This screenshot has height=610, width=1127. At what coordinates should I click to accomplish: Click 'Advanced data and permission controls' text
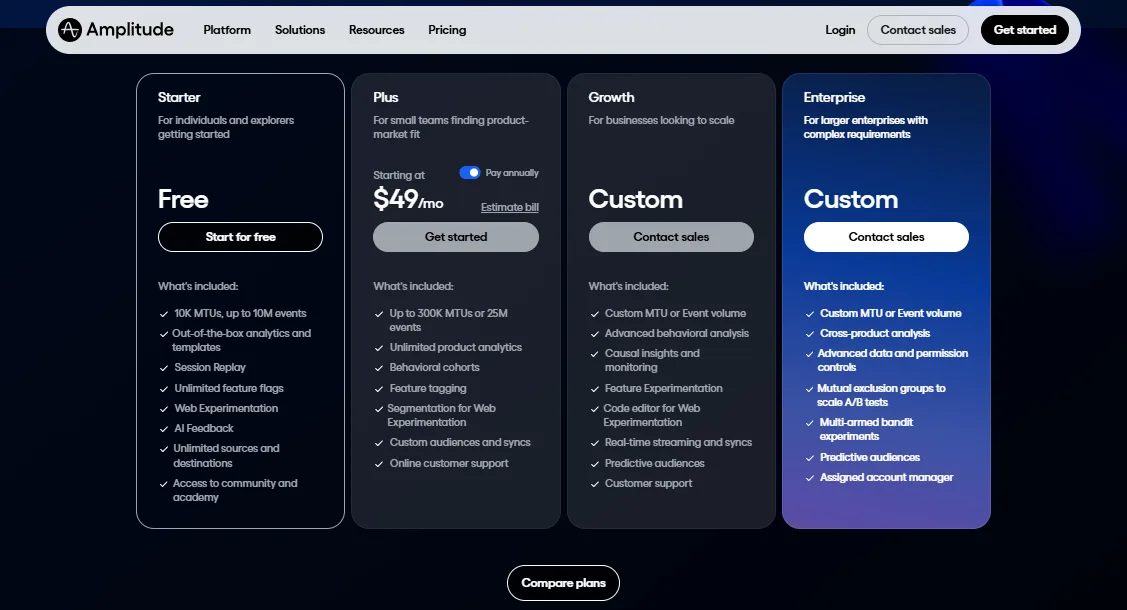click(x=893, y=360)
